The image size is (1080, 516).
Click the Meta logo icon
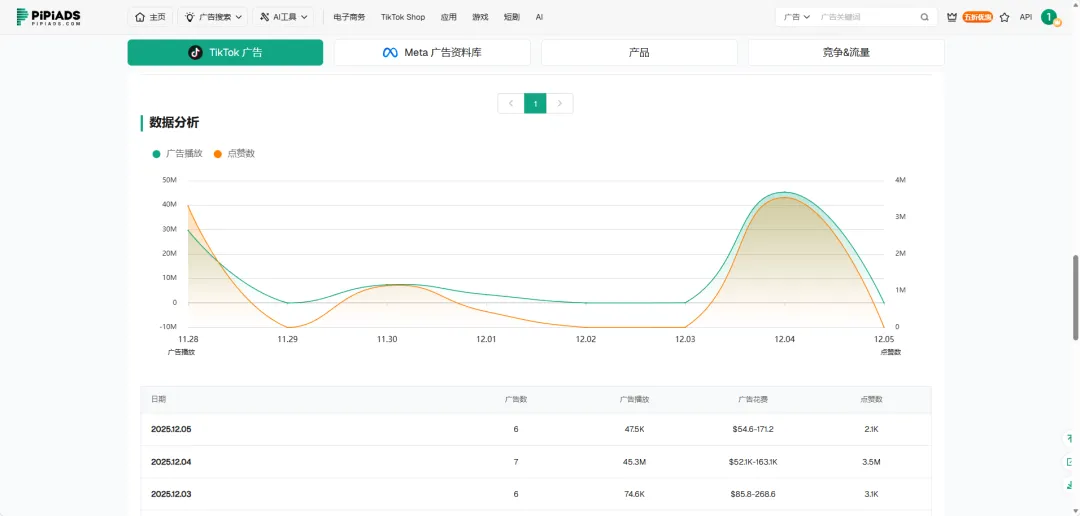[390, 52]
